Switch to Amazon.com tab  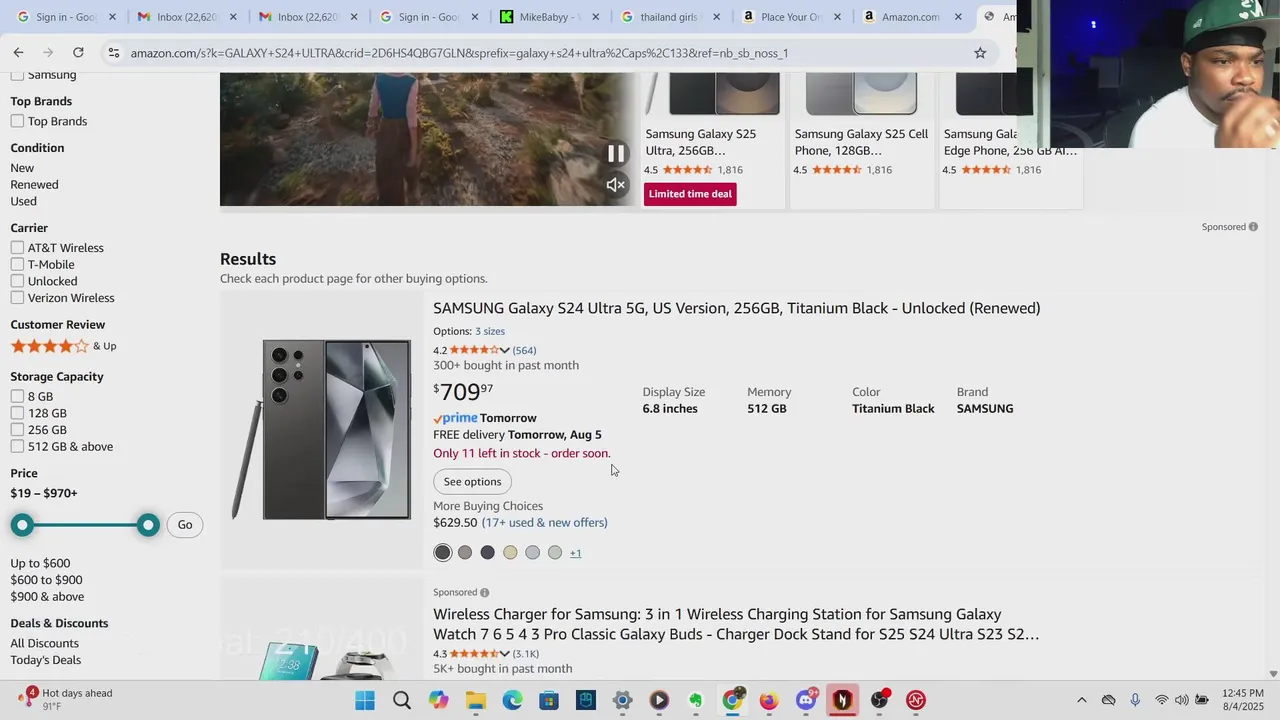pos(910,17)
